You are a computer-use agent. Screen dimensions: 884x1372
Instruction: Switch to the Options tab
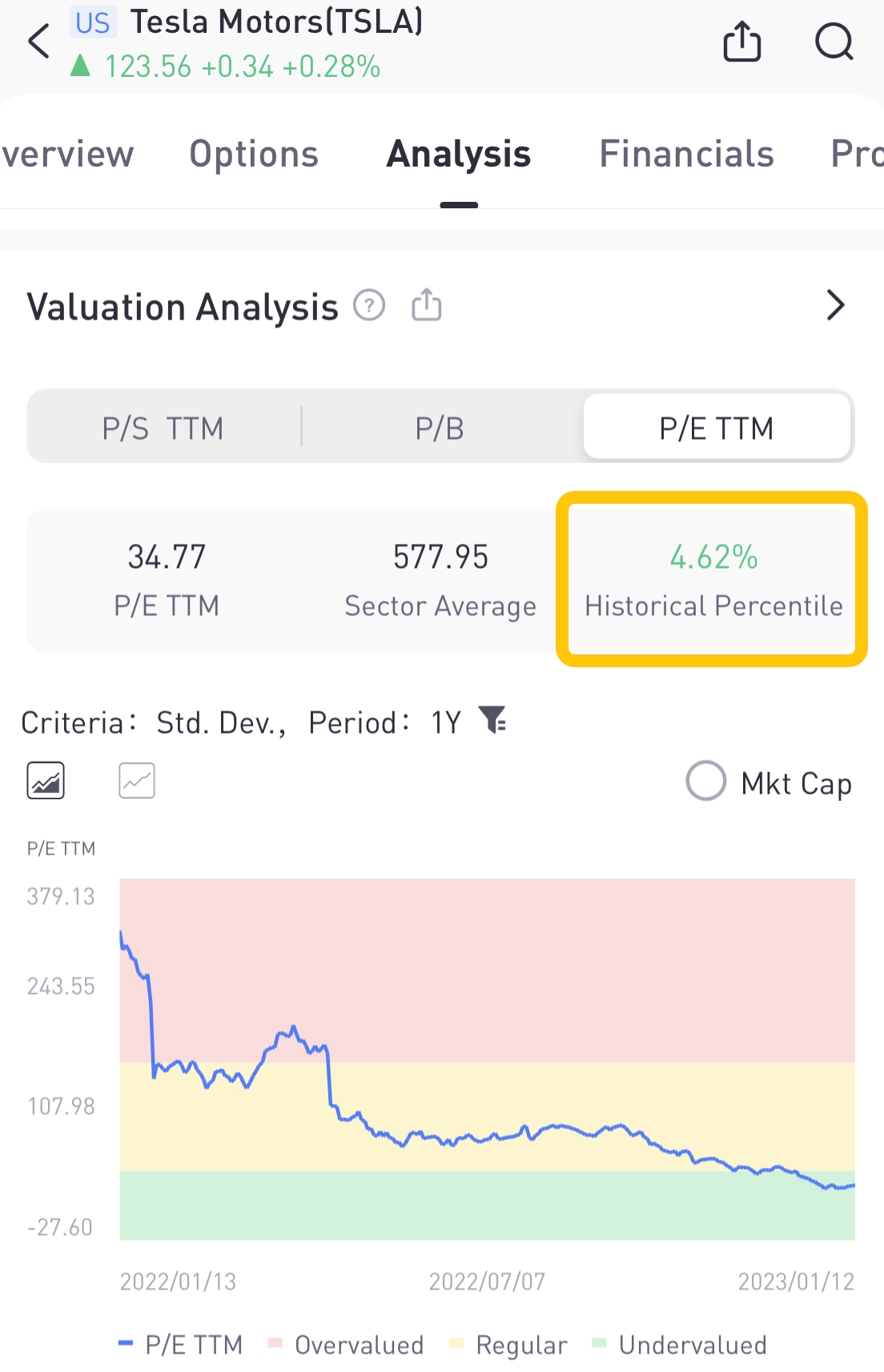254,154
